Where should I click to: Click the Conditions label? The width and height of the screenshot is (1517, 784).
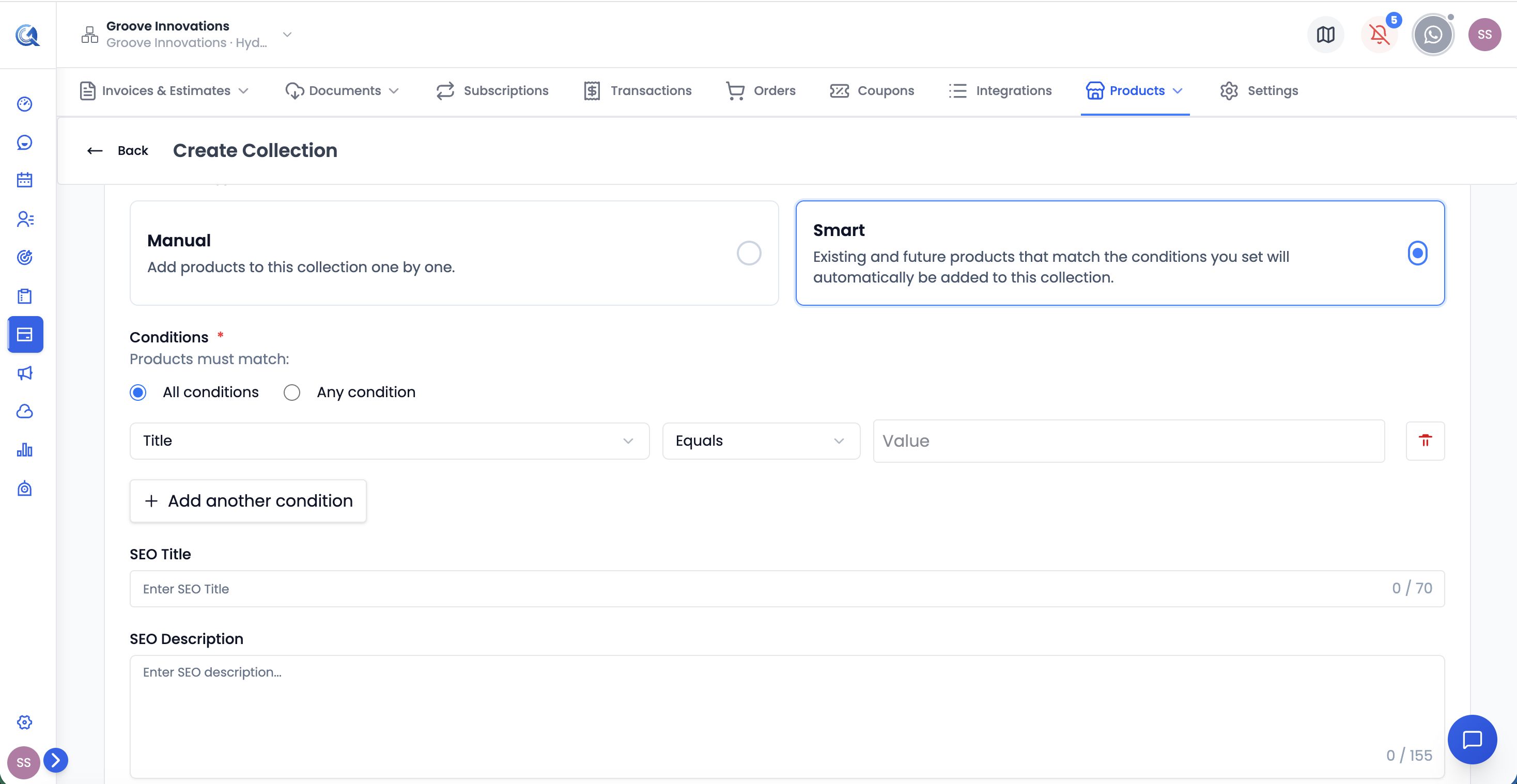[169, 337]
